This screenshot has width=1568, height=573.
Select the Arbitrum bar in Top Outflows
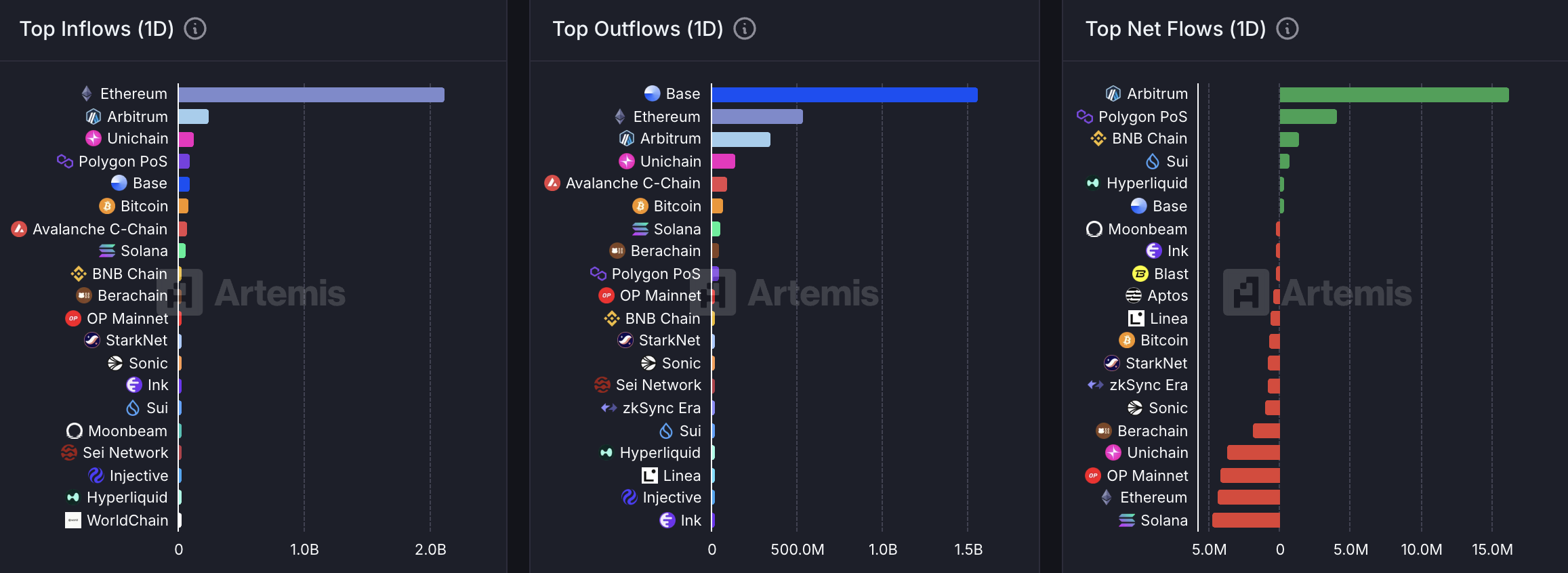(x=741, y=140)
